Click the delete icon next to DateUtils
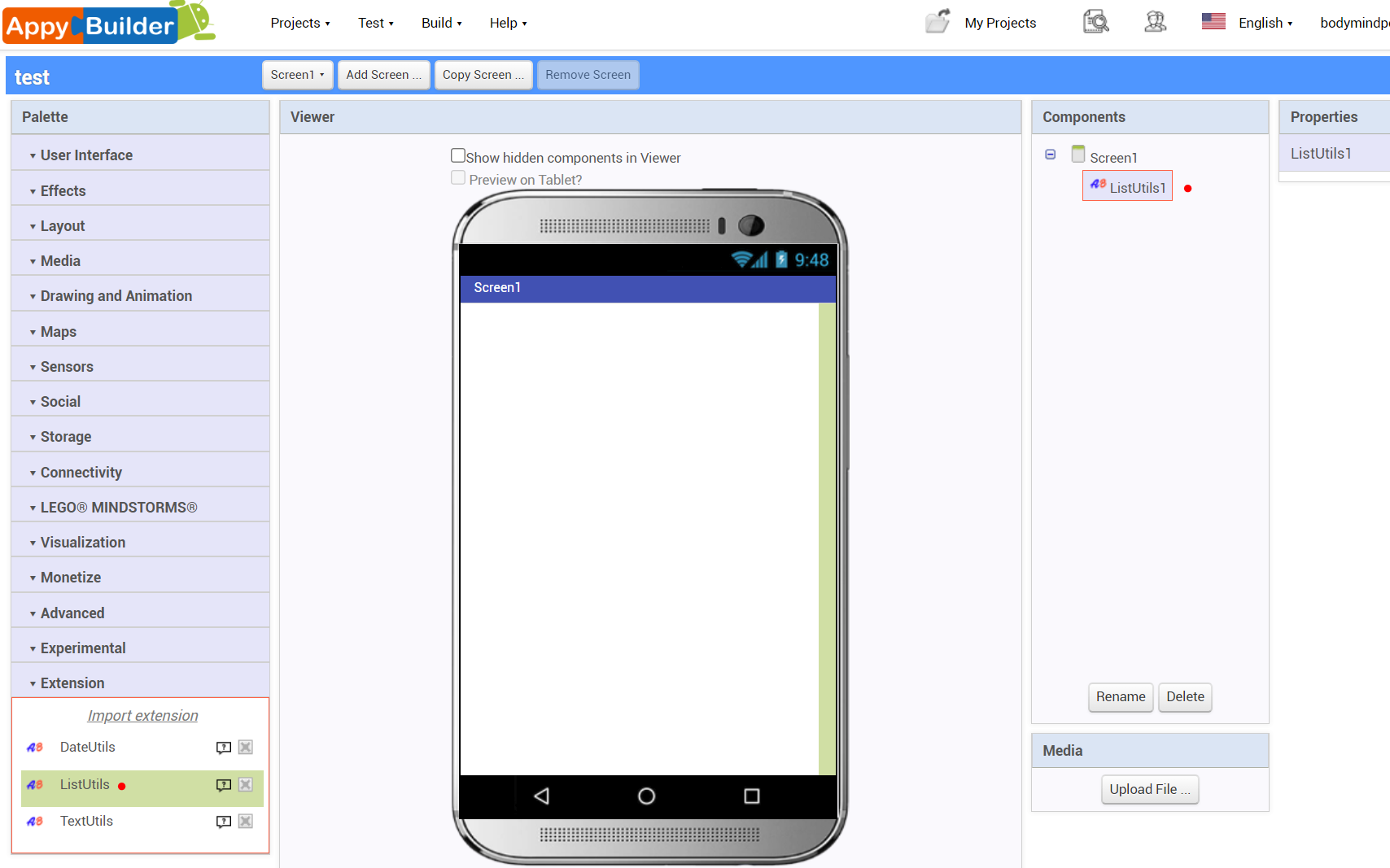1390x868 pixels. (245, 748)
